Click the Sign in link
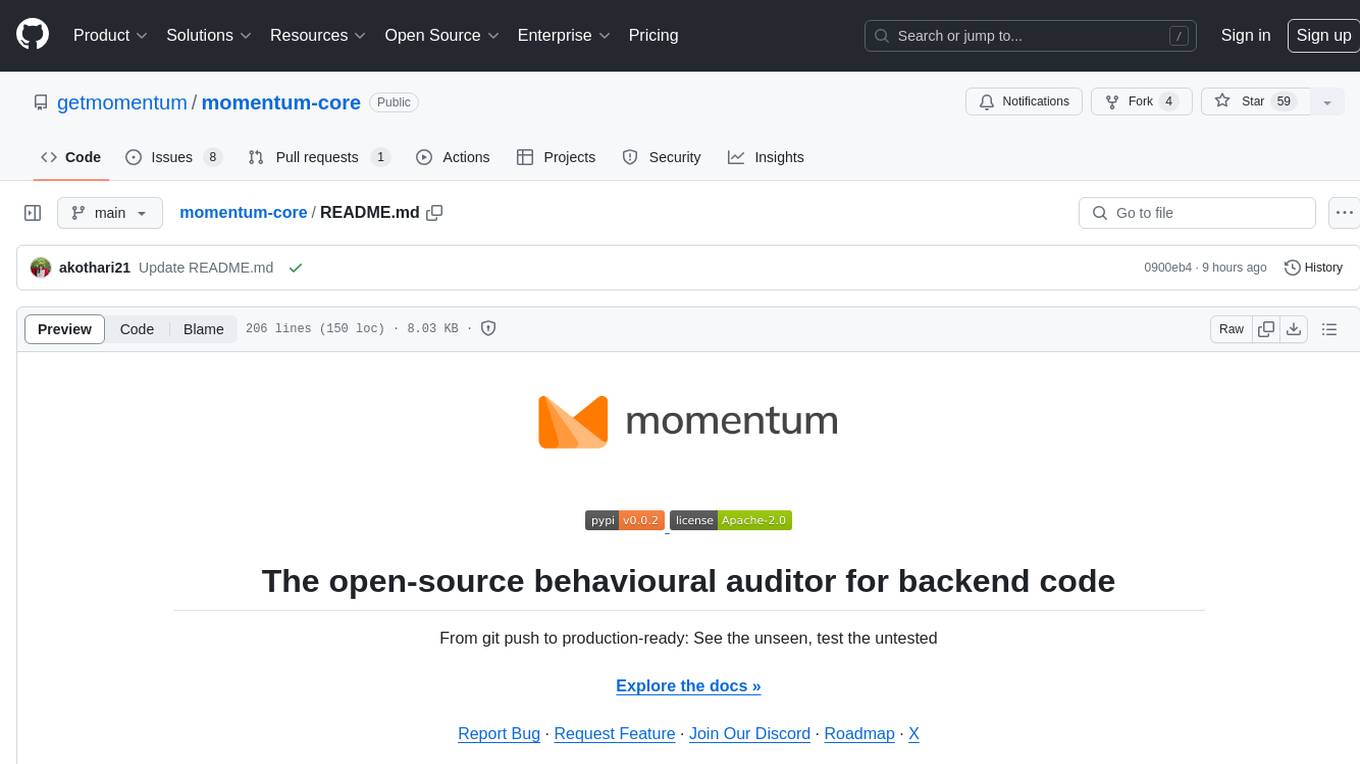The height and width of the screenshot is (764, 1360). 1245,35
